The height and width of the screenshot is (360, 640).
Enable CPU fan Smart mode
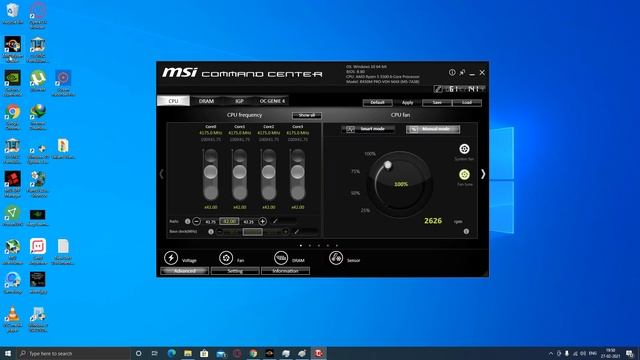(x=368, y=129)
